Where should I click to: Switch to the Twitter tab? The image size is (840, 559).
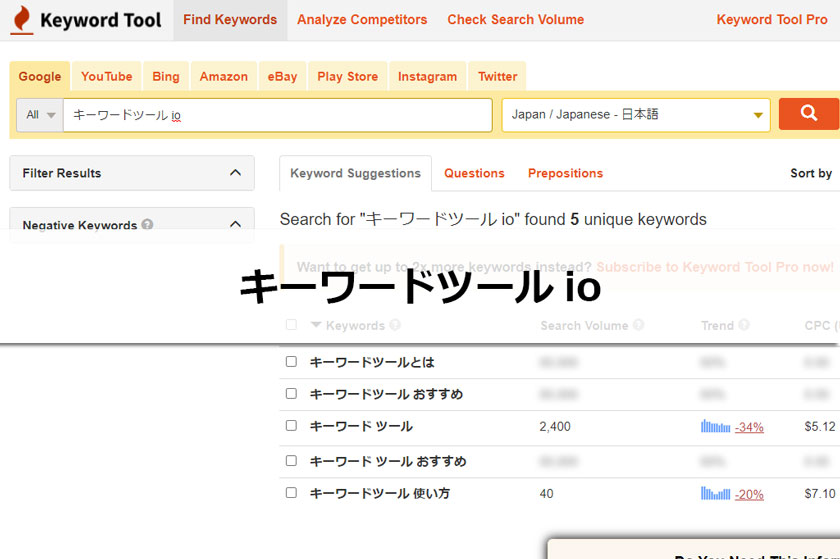(x=497, y=77)
